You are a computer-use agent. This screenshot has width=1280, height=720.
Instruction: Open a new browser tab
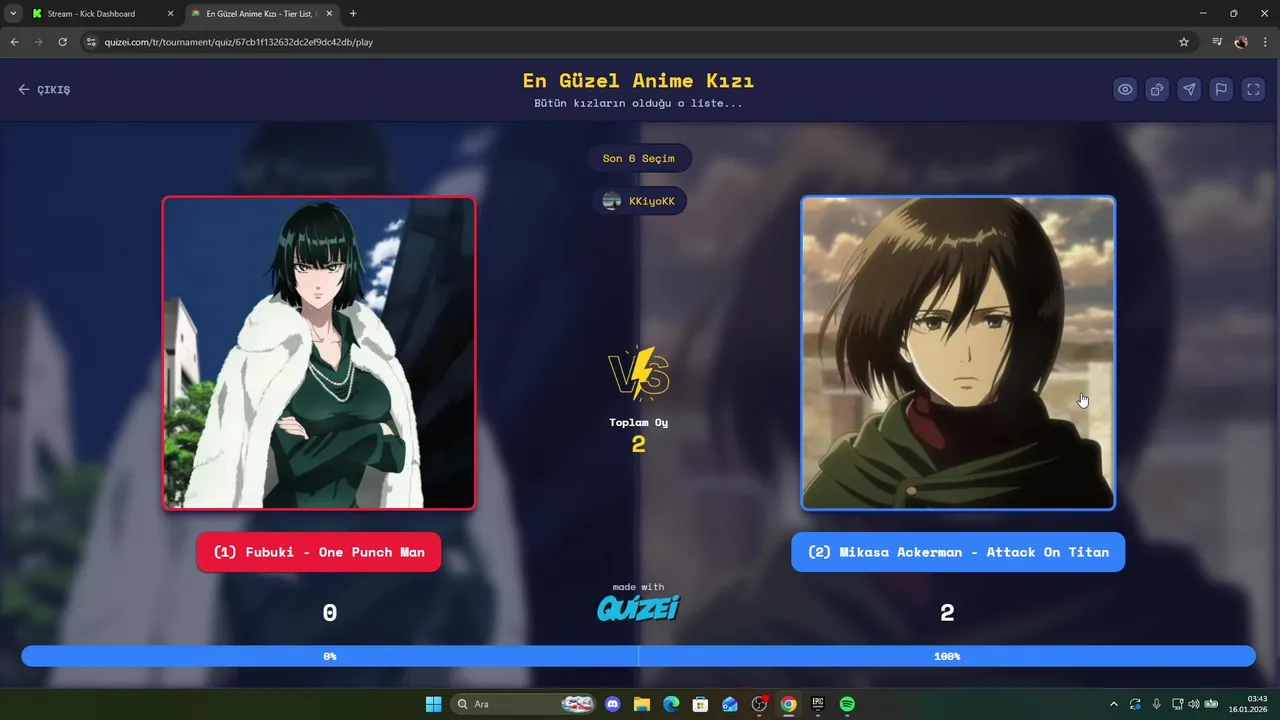point(353,14)
